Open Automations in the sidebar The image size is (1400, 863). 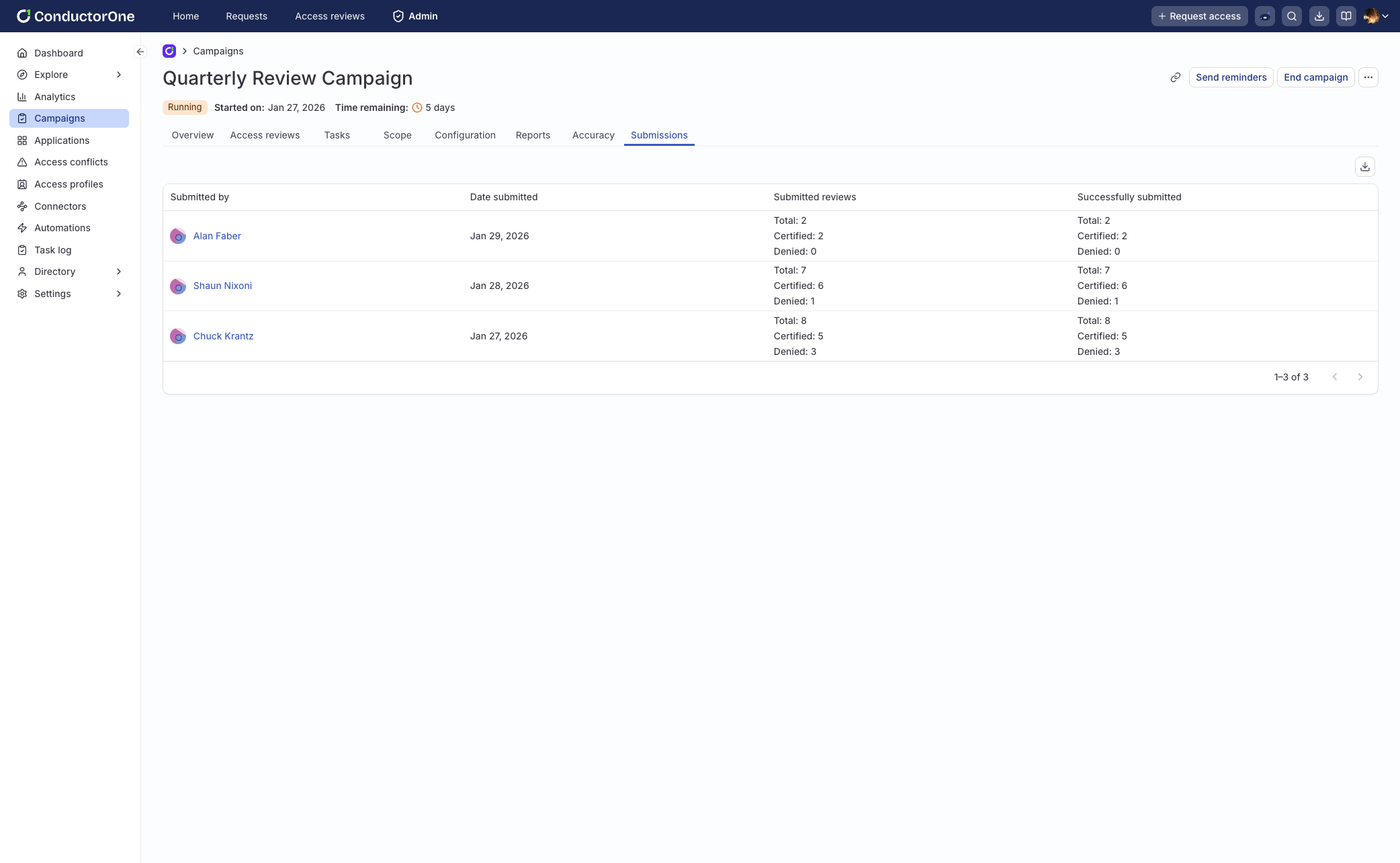(x=62, y=228)
